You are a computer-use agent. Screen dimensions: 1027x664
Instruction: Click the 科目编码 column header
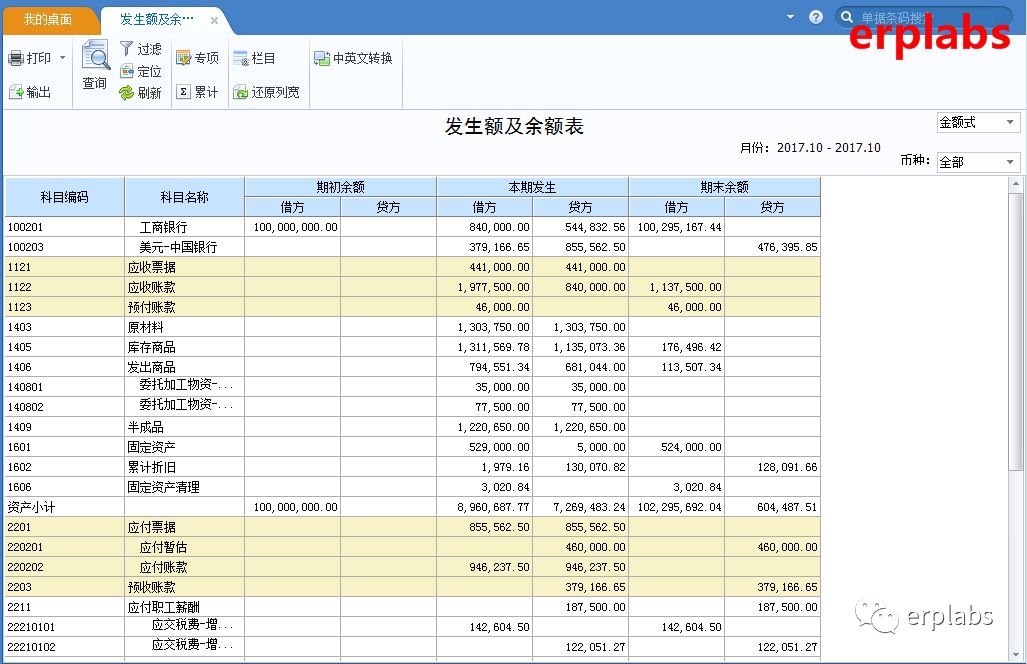tap(65, 197)
